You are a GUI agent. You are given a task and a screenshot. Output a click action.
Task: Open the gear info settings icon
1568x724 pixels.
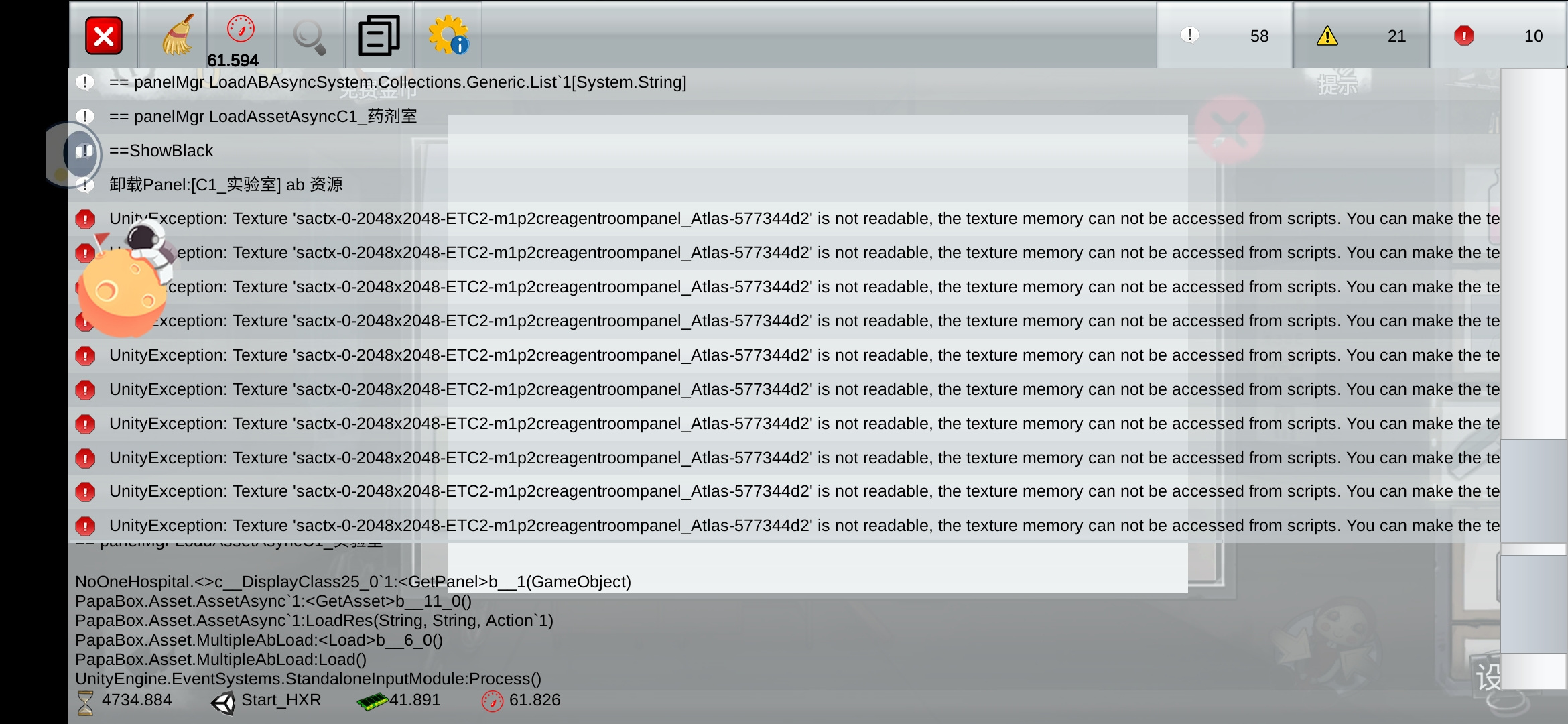click(x=448, y=36)
